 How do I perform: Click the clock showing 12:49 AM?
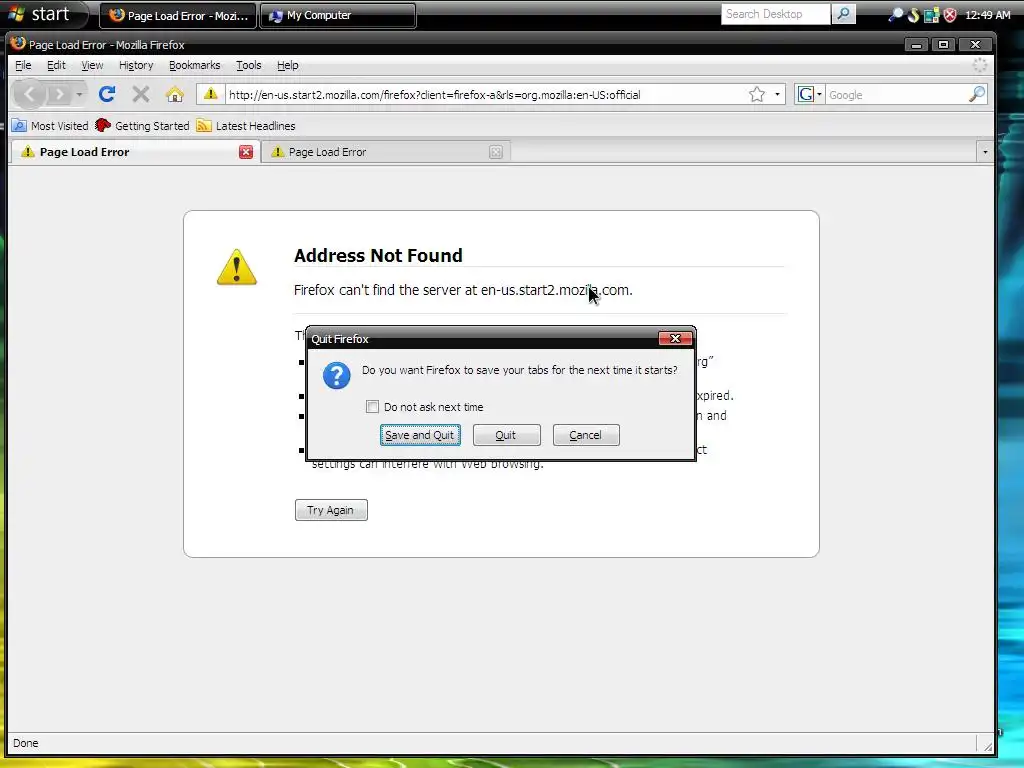[987, 15]
